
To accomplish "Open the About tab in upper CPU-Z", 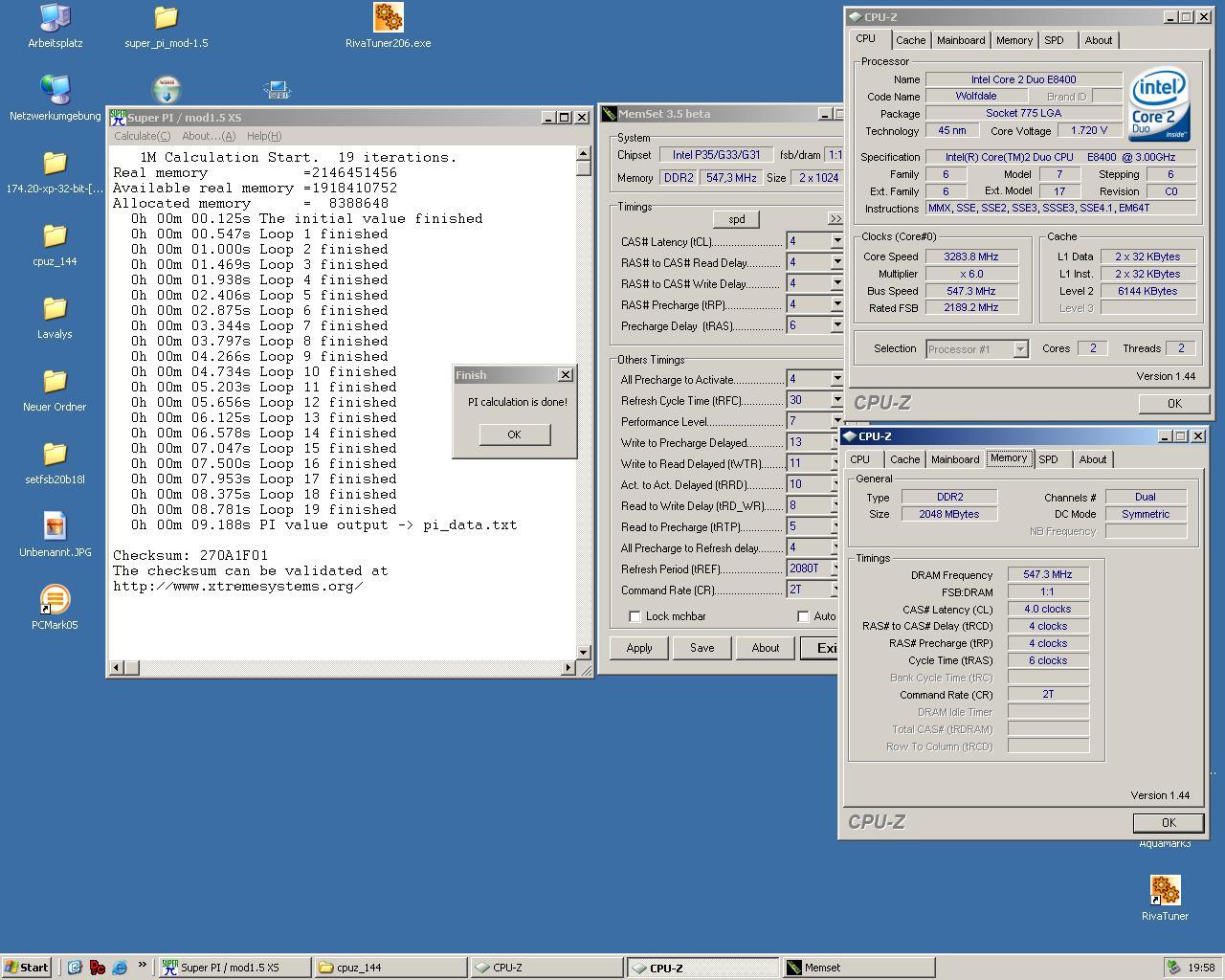I will click(x=1099, y=40).
